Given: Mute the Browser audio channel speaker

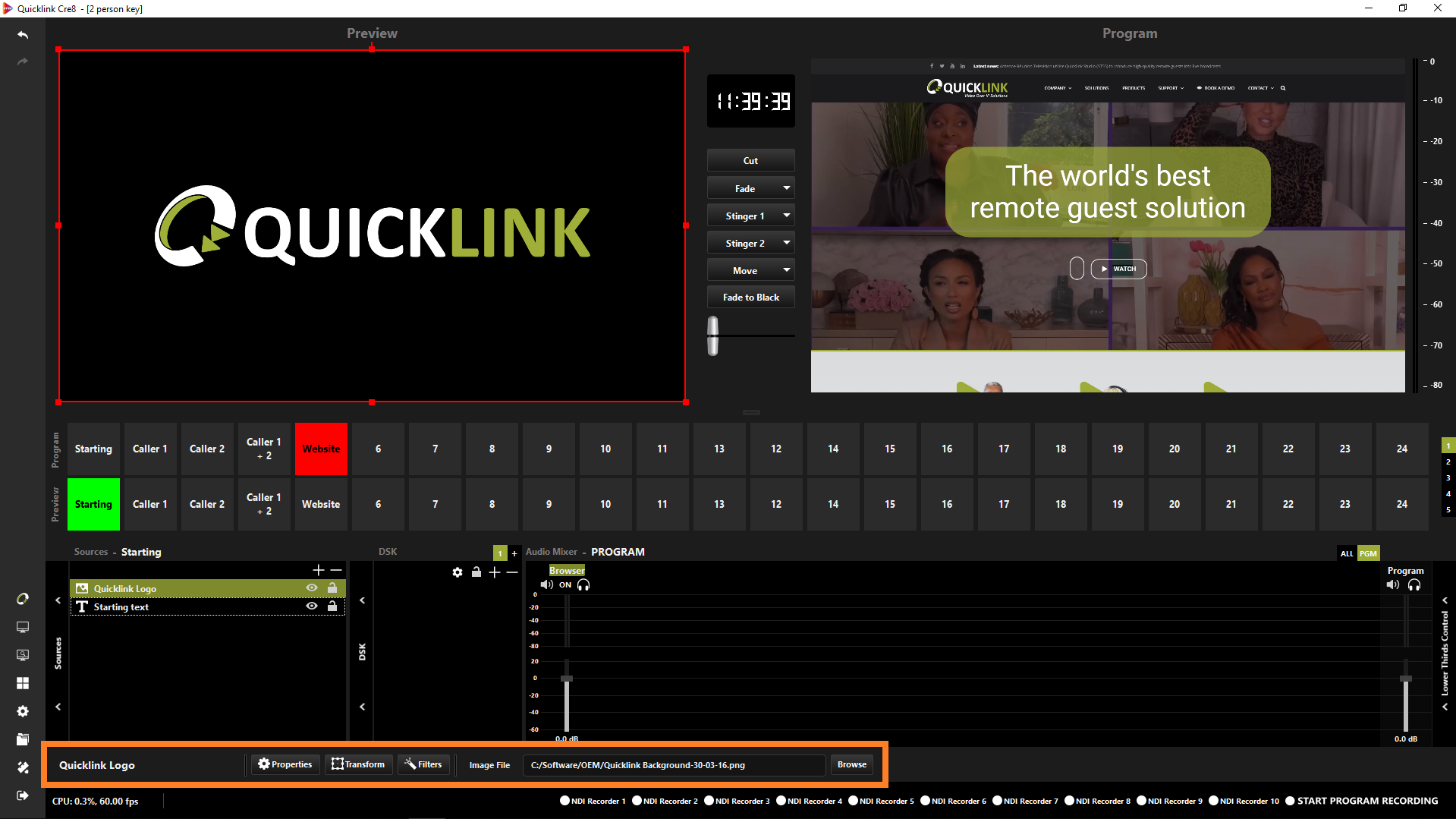Looking at the screenshot, I should (x=547, y=584).
